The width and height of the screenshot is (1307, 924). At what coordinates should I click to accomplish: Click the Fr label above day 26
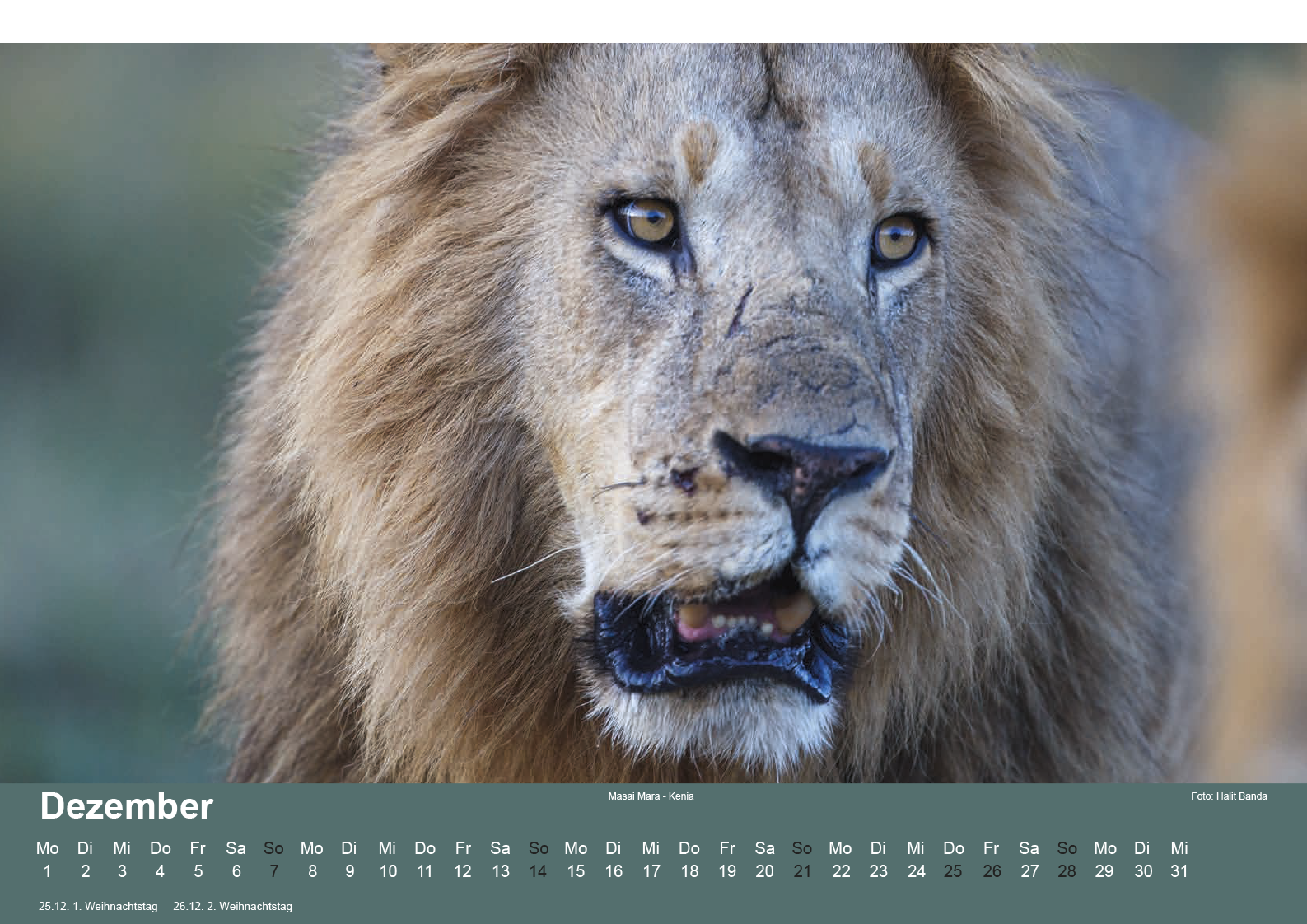click(x=991, y=848)
